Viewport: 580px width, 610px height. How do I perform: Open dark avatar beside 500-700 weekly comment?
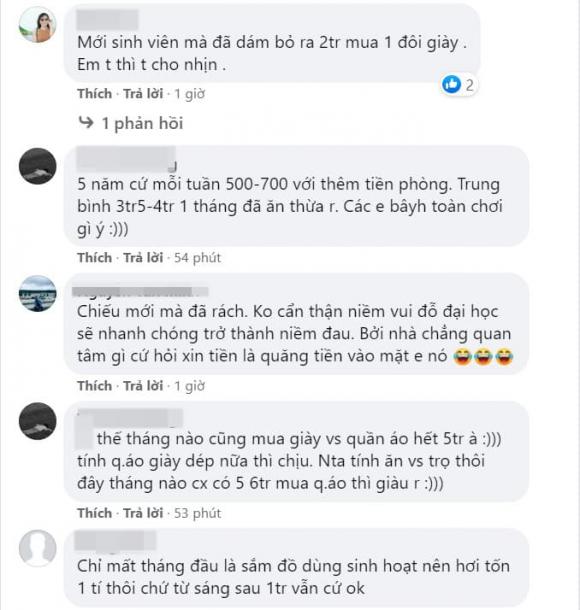38,166
